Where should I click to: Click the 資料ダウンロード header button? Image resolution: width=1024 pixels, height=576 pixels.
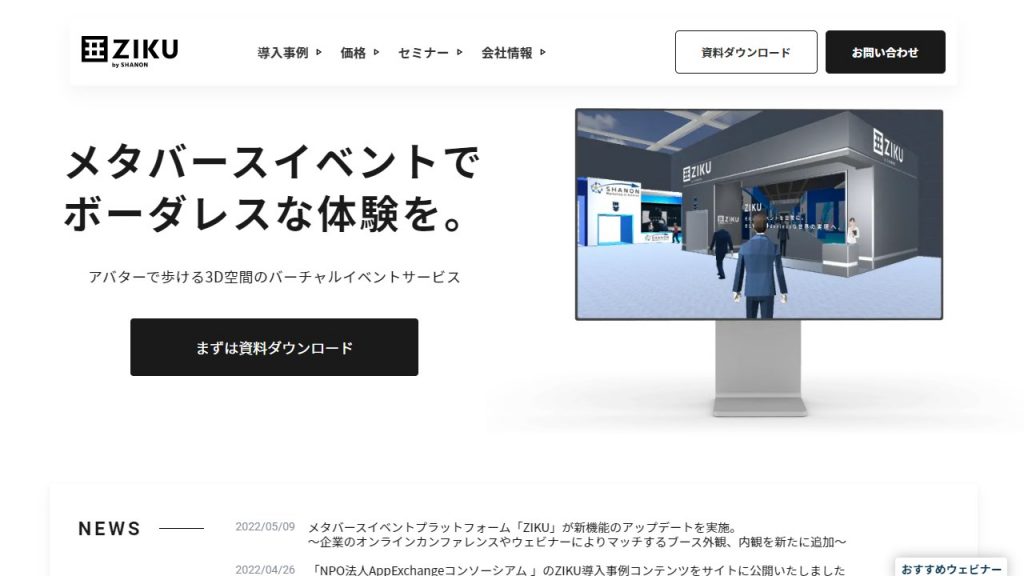pyautogui.click(x=746, y=52)
